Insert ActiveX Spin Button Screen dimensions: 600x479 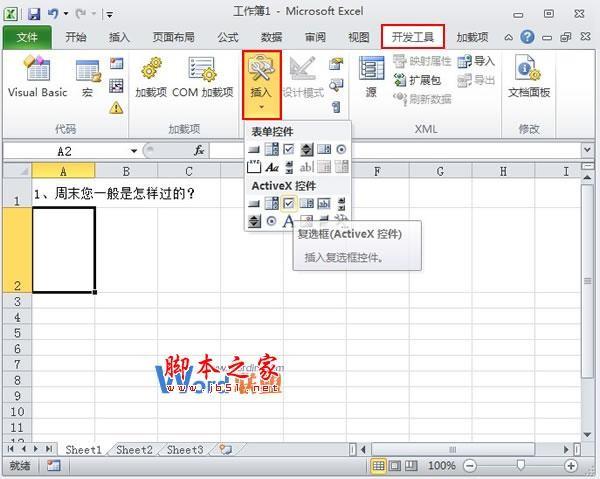[254, 221]
